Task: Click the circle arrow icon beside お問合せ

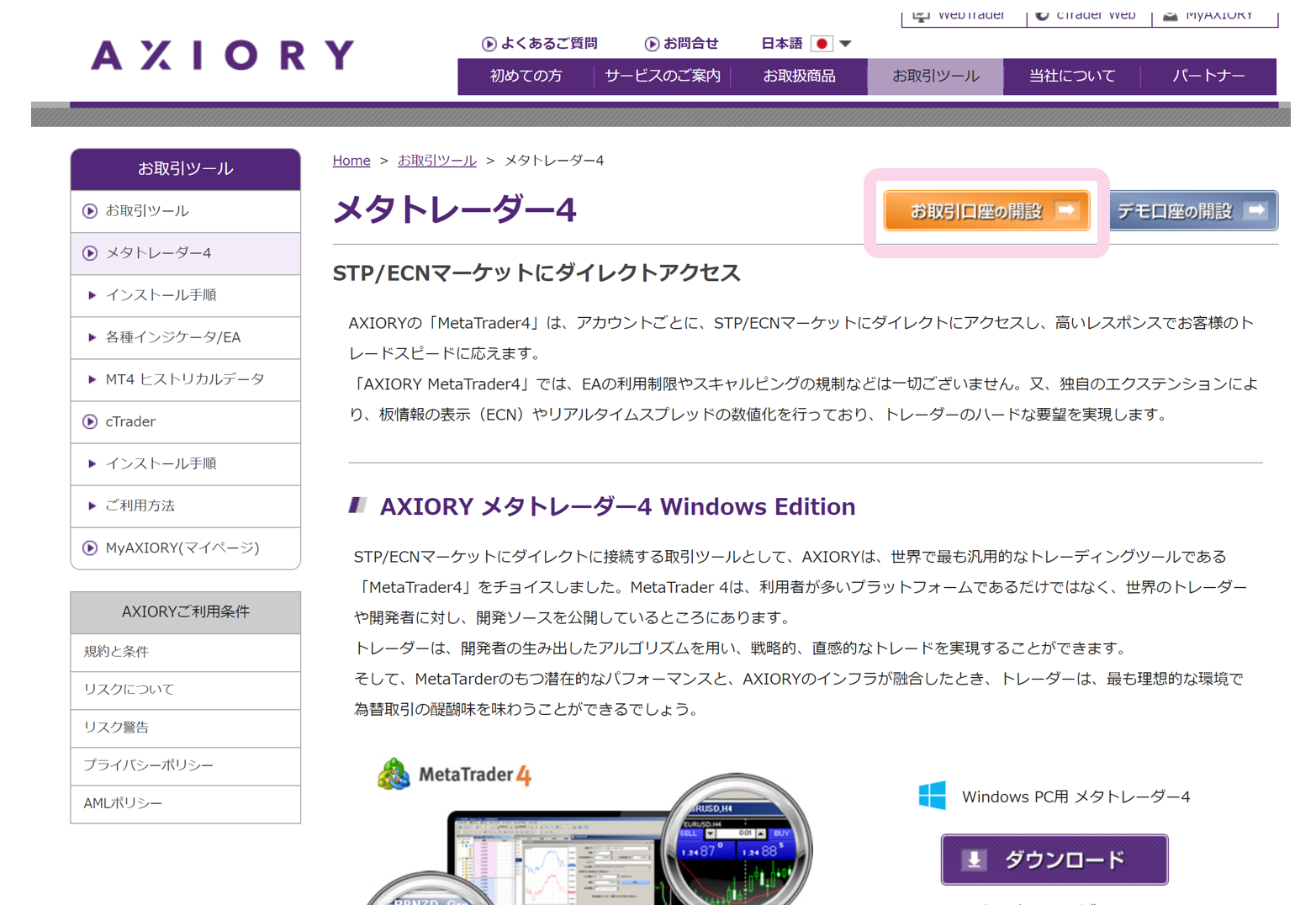Action: pyautogui.click(x=652, y=44)
